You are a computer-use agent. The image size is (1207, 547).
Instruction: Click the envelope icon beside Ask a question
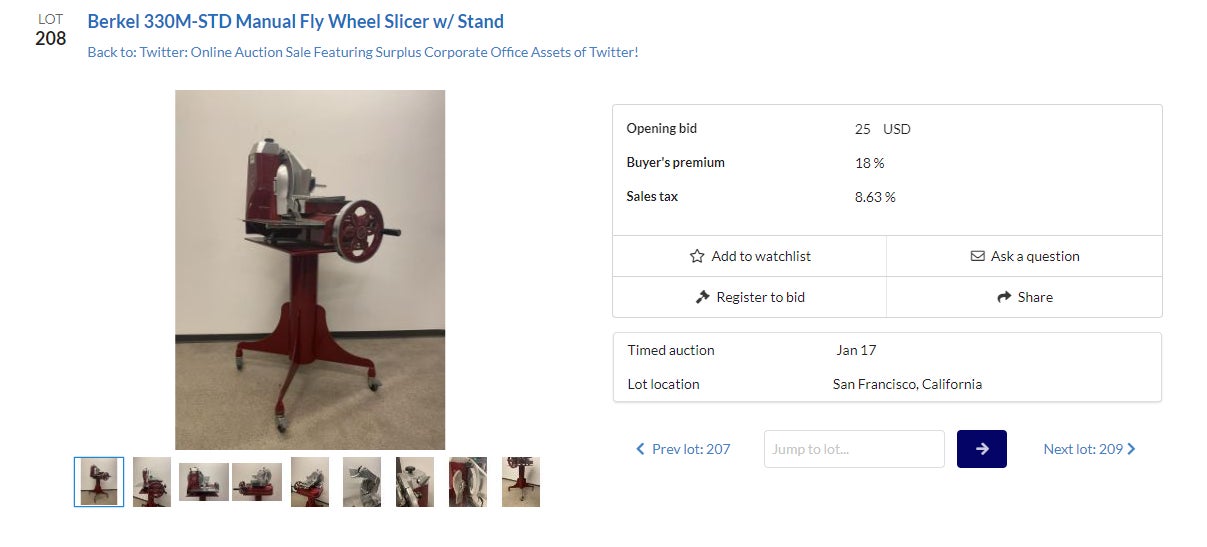(x=977, y=256)
